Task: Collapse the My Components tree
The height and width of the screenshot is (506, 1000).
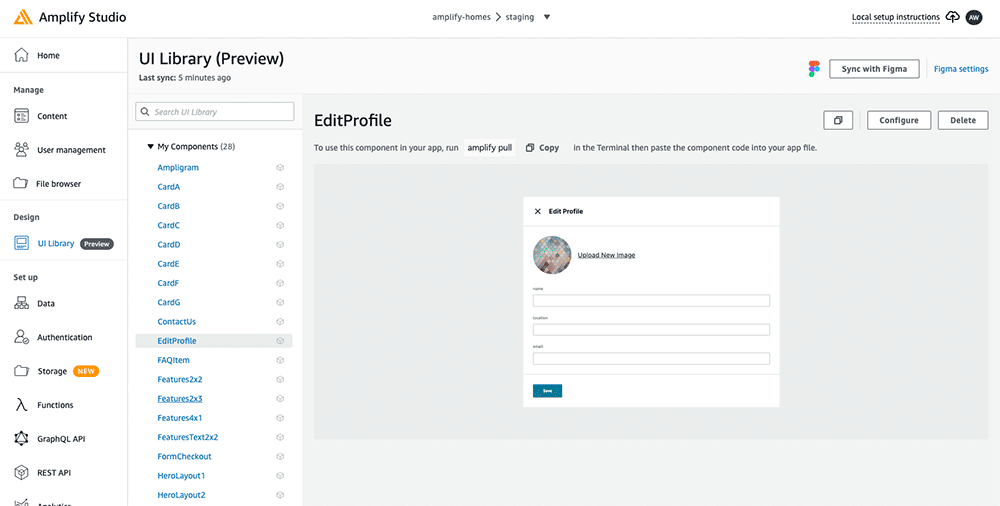Action: [x=150, y=147]
